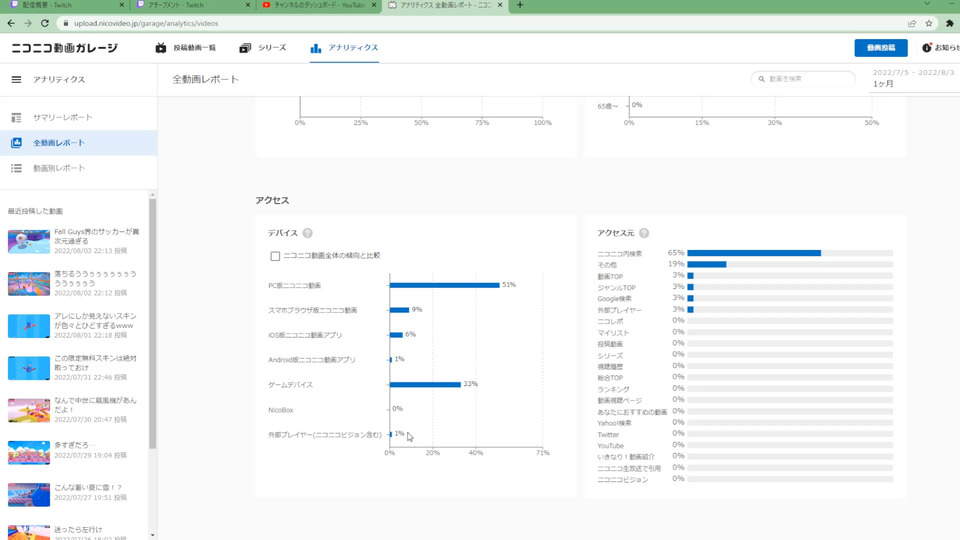
Task: Close the 配信概要 - Twitch tab
Action: (x=121, y=5)
